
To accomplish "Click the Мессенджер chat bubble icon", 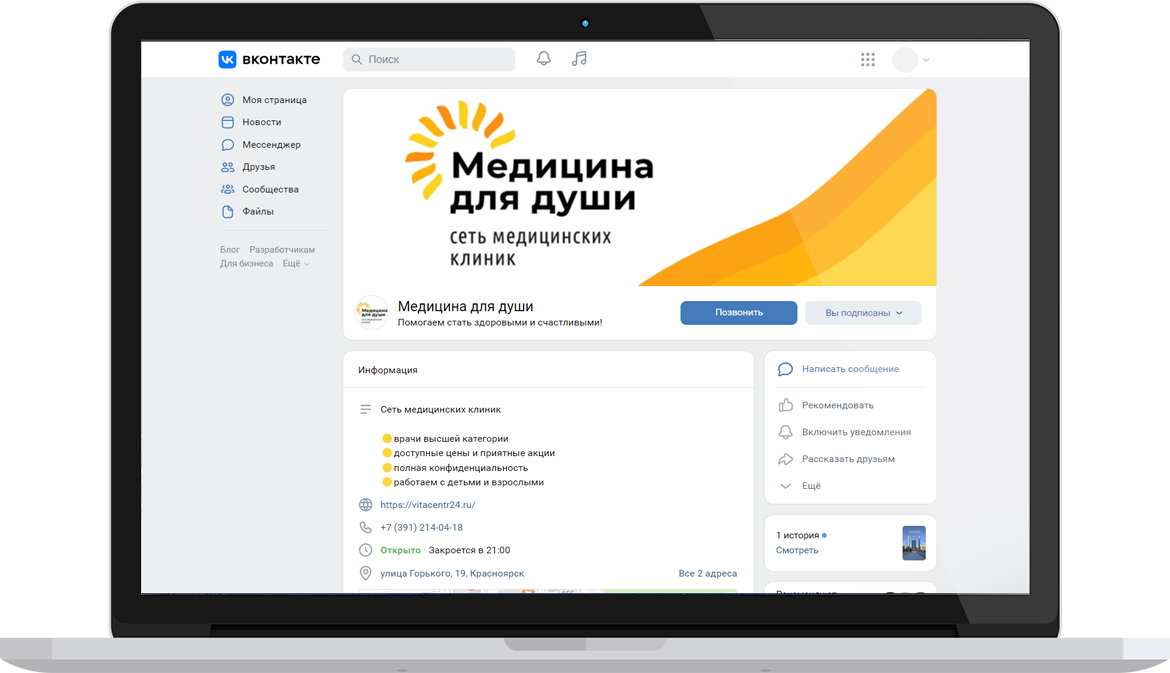I will pos(228,145).
